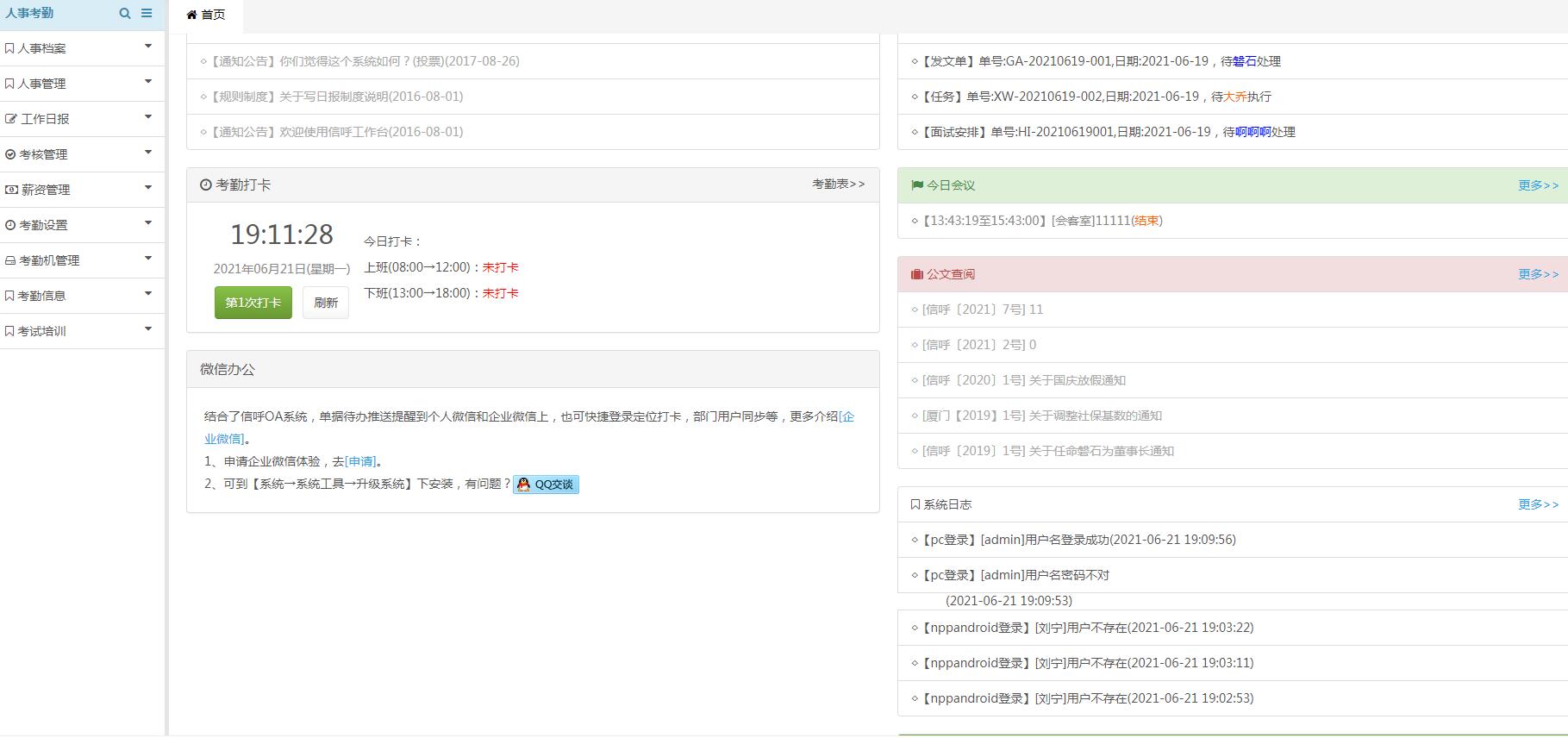Viewport: 1568px width, 738px height.
Task: Click the briefcase icon beside 公文查阅
Action: (916, 274)
